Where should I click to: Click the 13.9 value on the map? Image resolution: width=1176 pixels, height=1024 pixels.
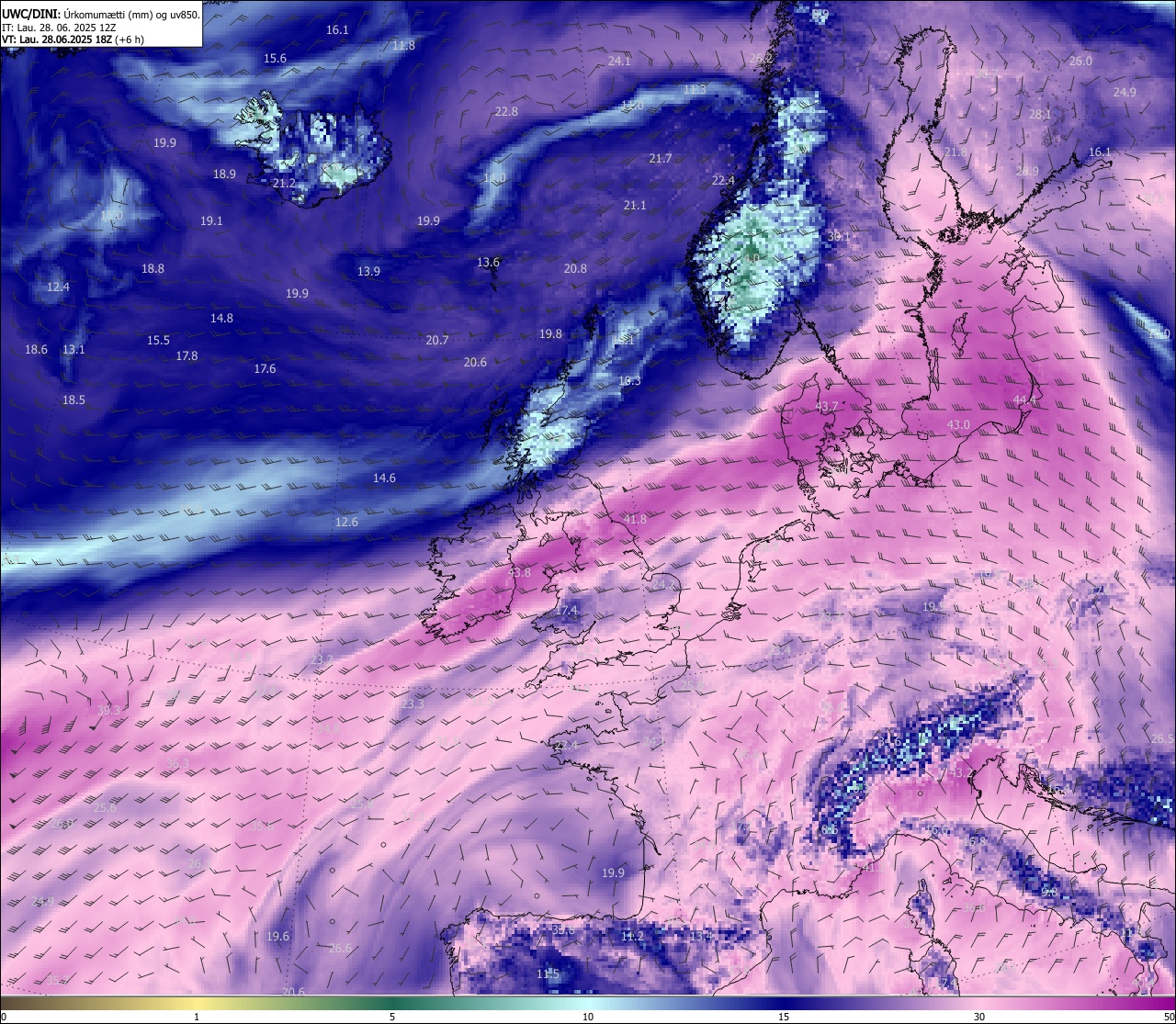(368, 272)
